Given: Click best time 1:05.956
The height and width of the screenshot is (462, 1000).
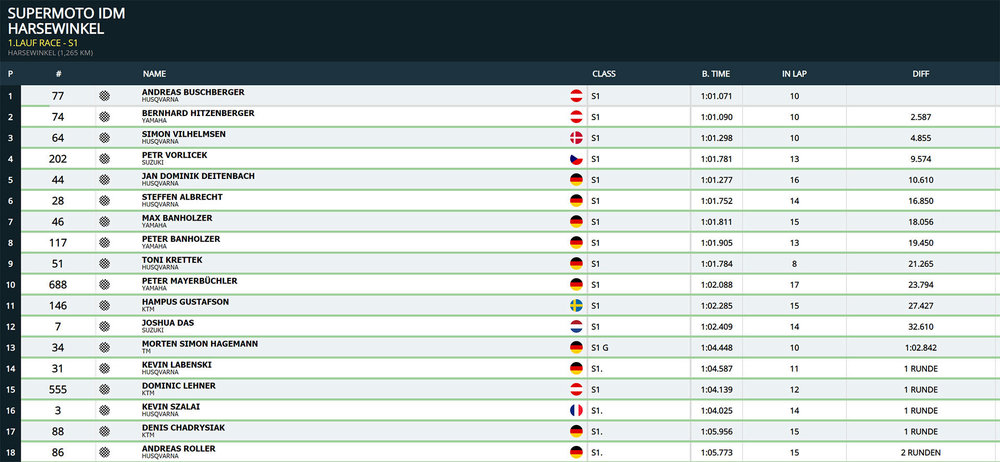Looking at the screenshot, I should click(x=716, y=431).
